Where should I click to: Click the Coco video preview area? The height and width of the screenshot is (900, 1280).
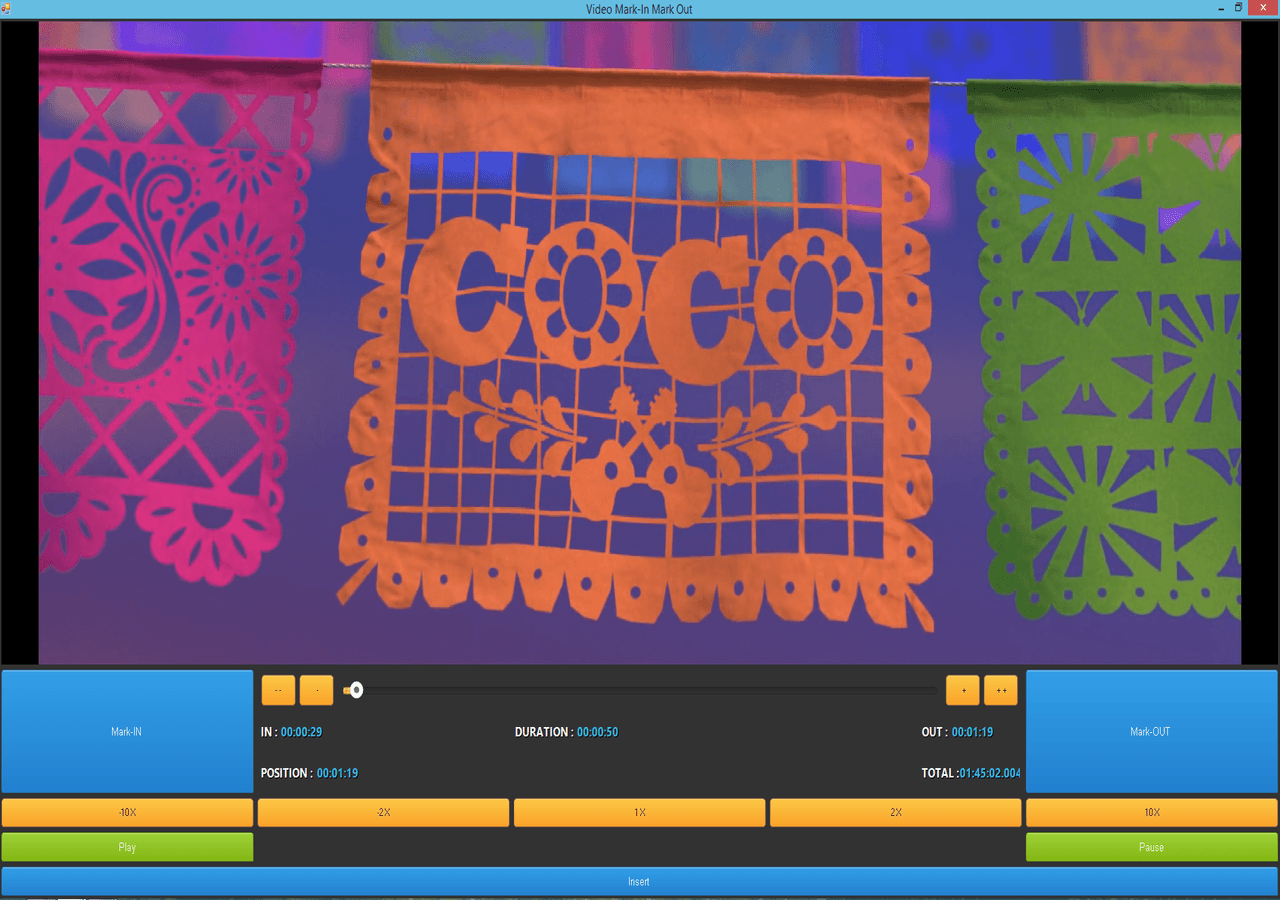point(640,342)
